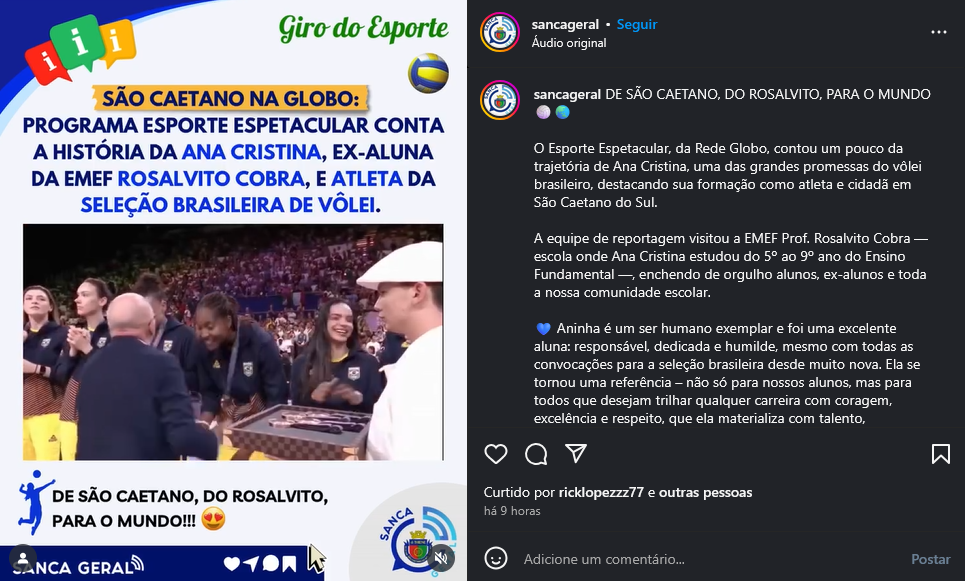Submit the comment with the Postar button
This screenshot has width=965, height=581.
click(x=931, y=559)
